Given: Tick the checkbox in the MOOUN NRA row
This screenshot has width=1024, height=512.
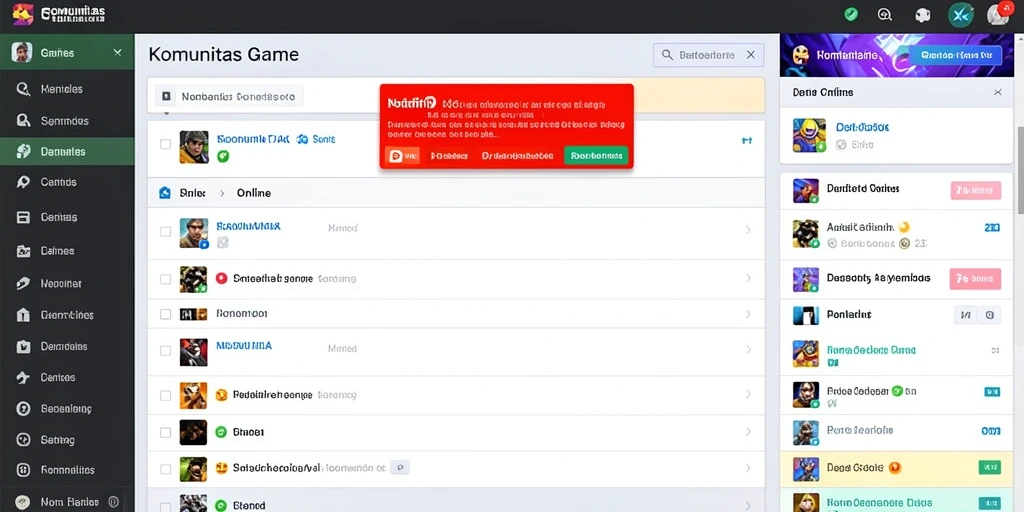Looking at the screenshot, I should click(166, 351).
